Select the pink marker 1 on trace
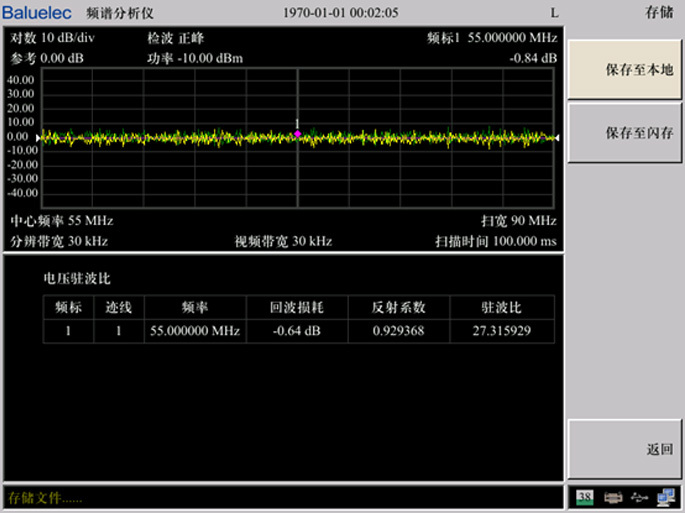The image size is (685, 513). point(298,133)
